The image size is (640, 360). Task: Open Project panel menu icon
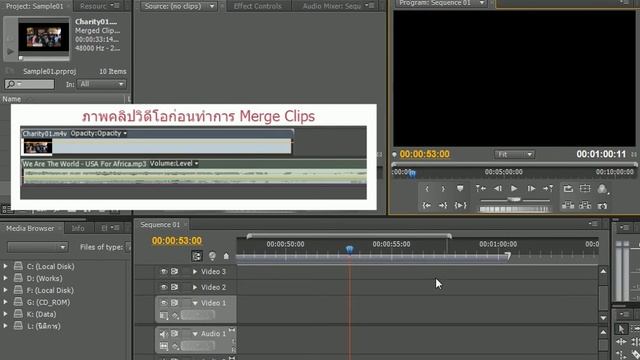click(116, 6)
